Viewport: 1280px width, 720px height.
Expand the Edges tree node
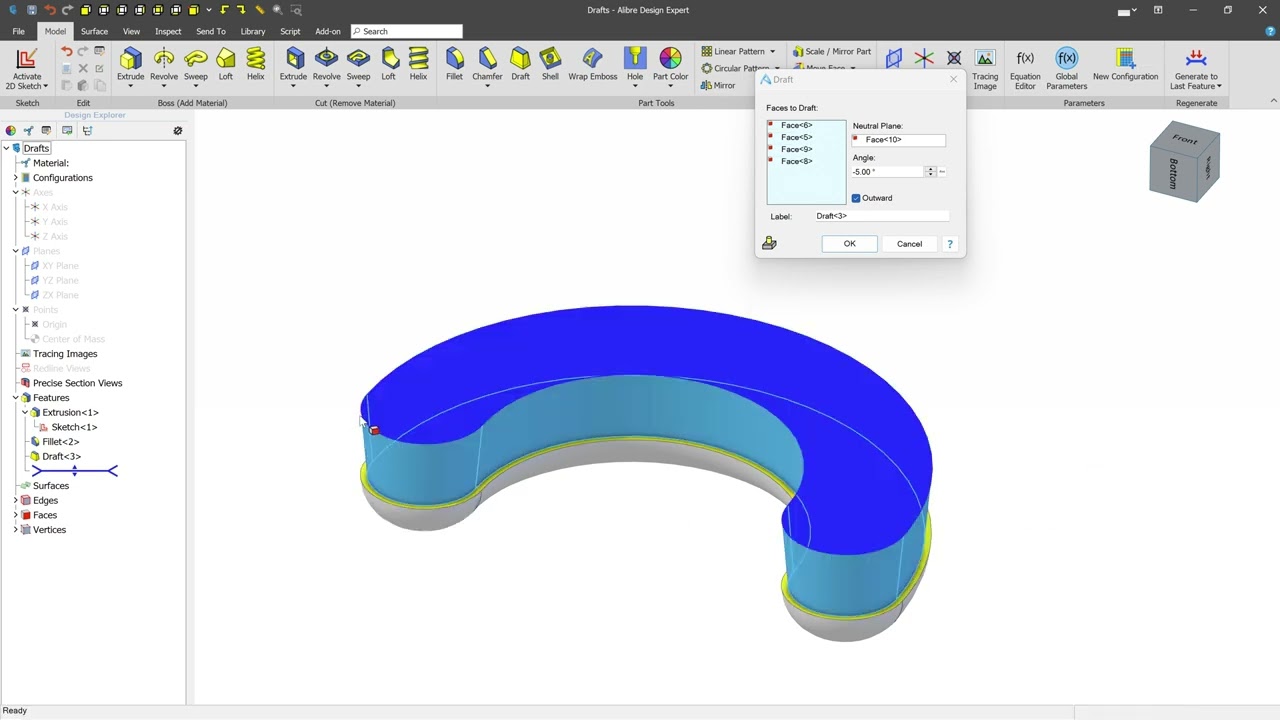(x=15, y=500)
